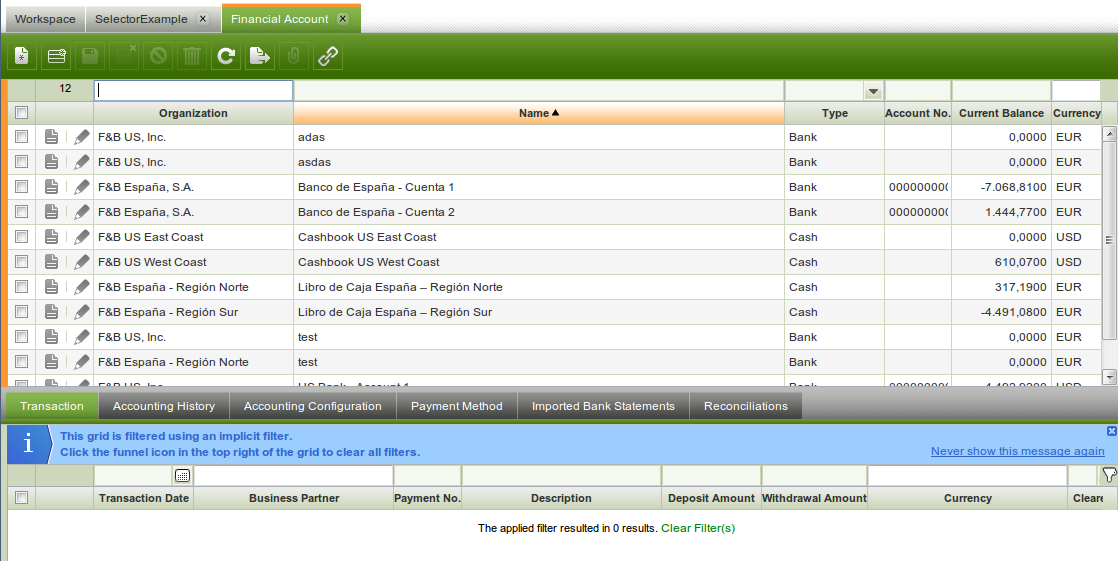Insert a new row in grid
1118x561 pixels.
pos(56,56)
